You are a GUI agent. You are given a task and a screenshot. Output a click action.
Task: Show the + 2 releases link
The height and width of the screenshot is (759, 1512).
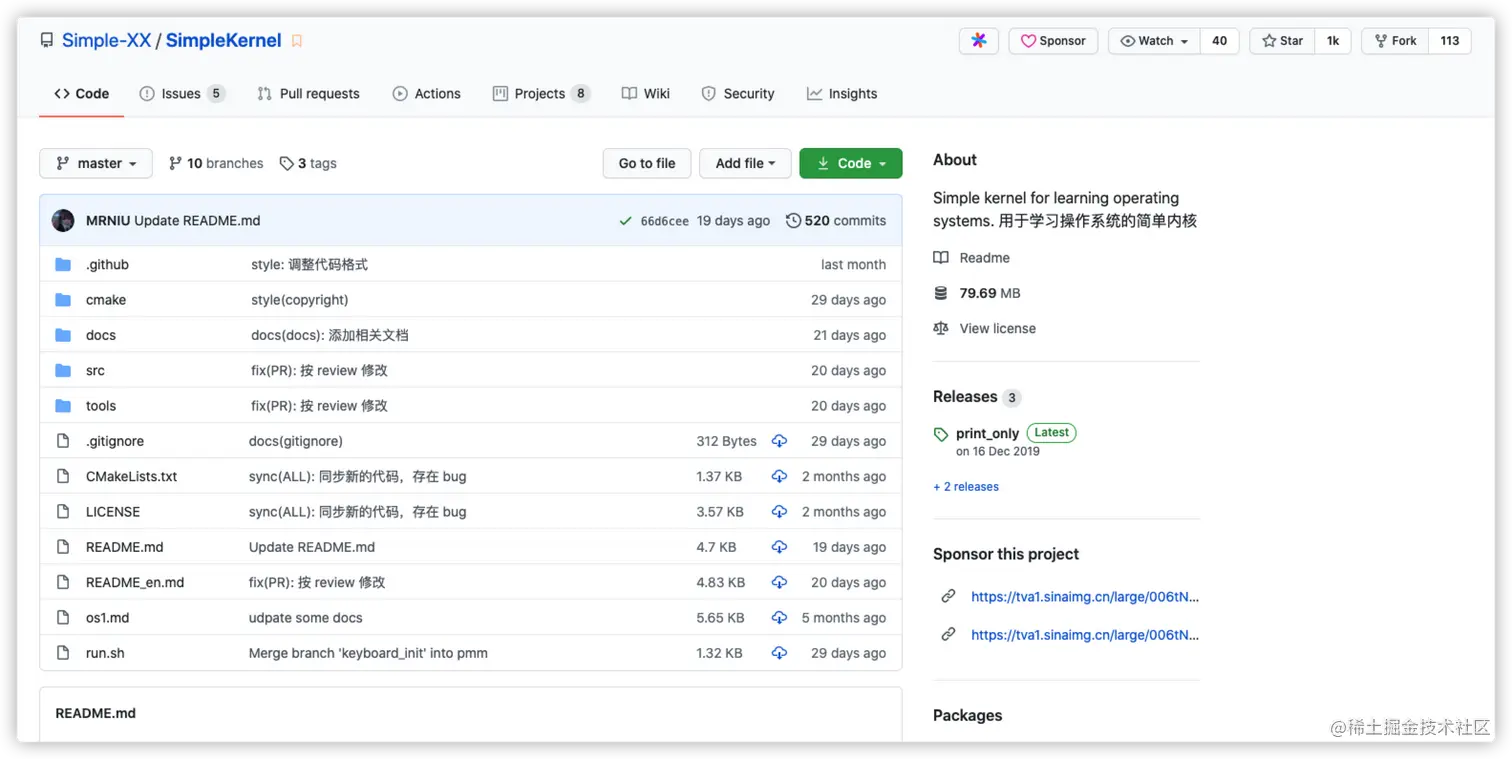[x=966, y=487]
